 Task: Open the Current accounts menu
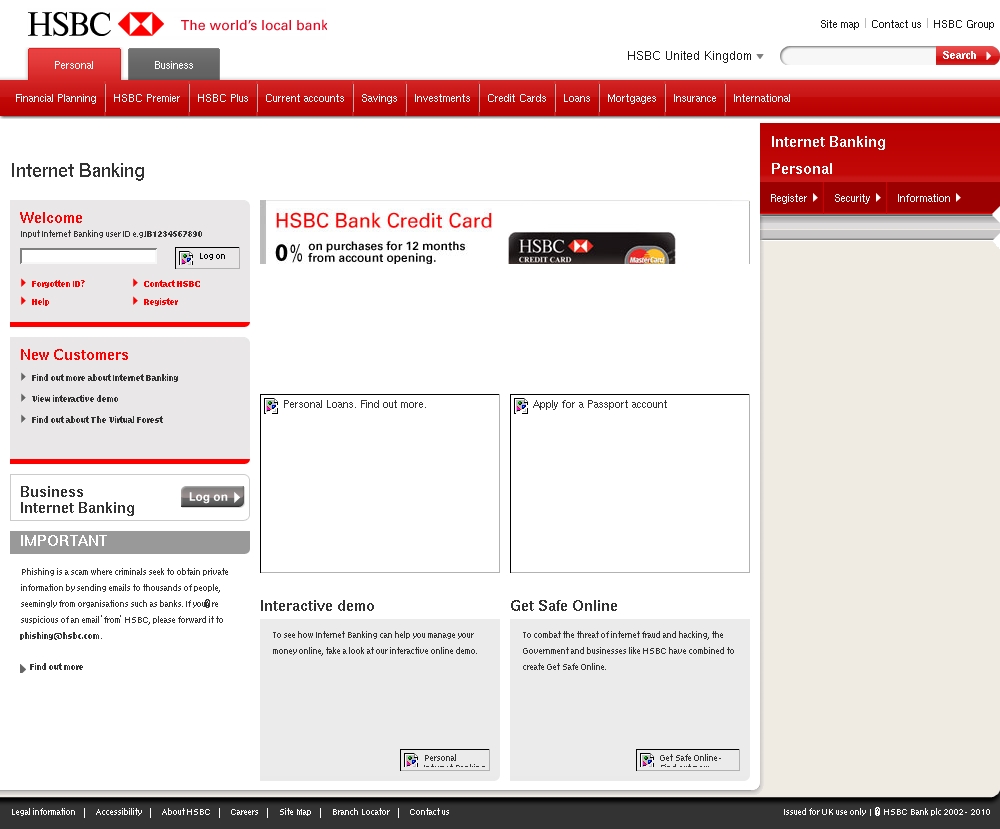tap(305, 98)
